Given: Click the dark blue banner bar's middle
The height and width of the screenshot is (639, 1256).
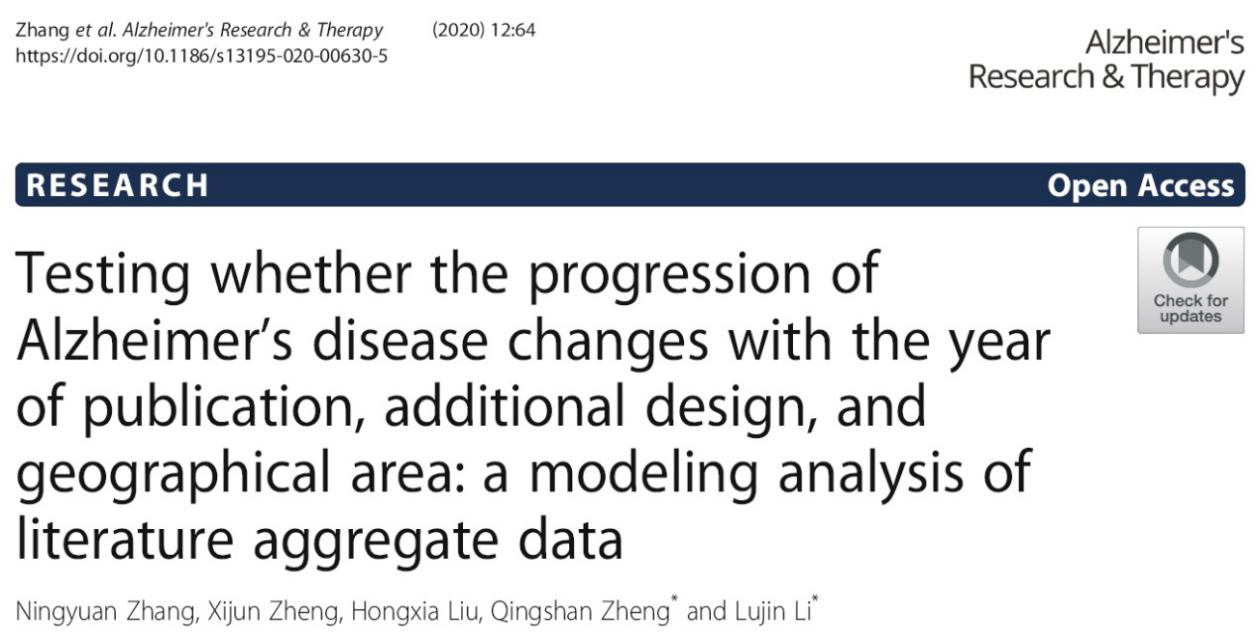Looking at the screenshot, I should [x=630, y=186].
